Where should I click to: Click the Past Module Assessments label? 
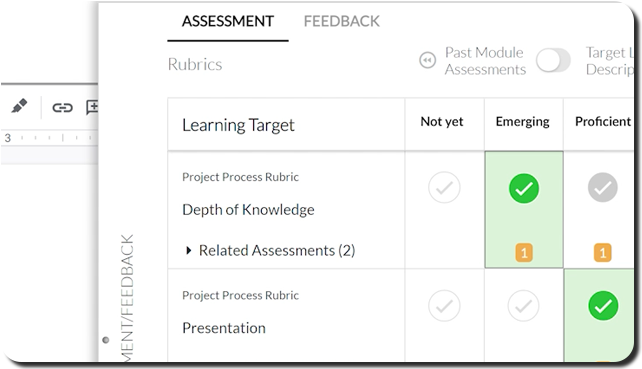click(x=485, y=61)
